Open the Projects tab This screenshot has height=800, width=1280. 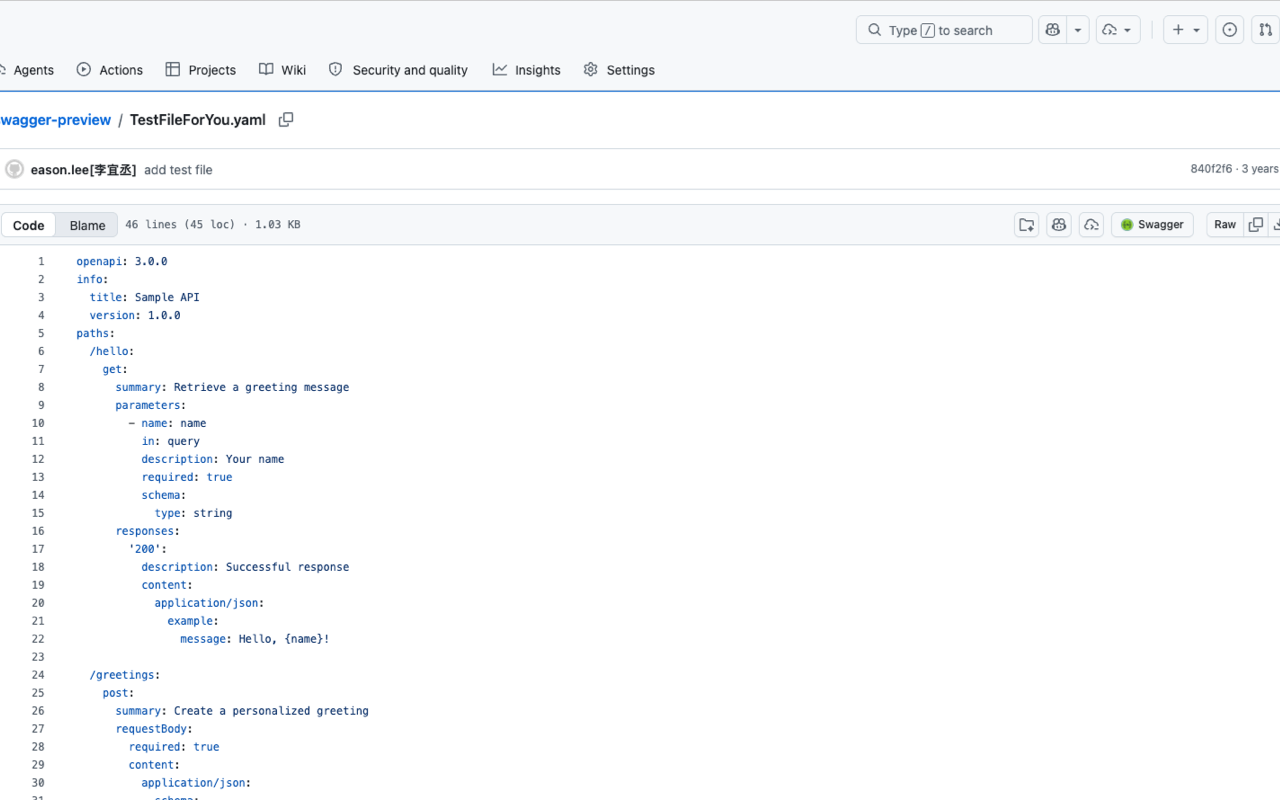[x=201, y=70]
